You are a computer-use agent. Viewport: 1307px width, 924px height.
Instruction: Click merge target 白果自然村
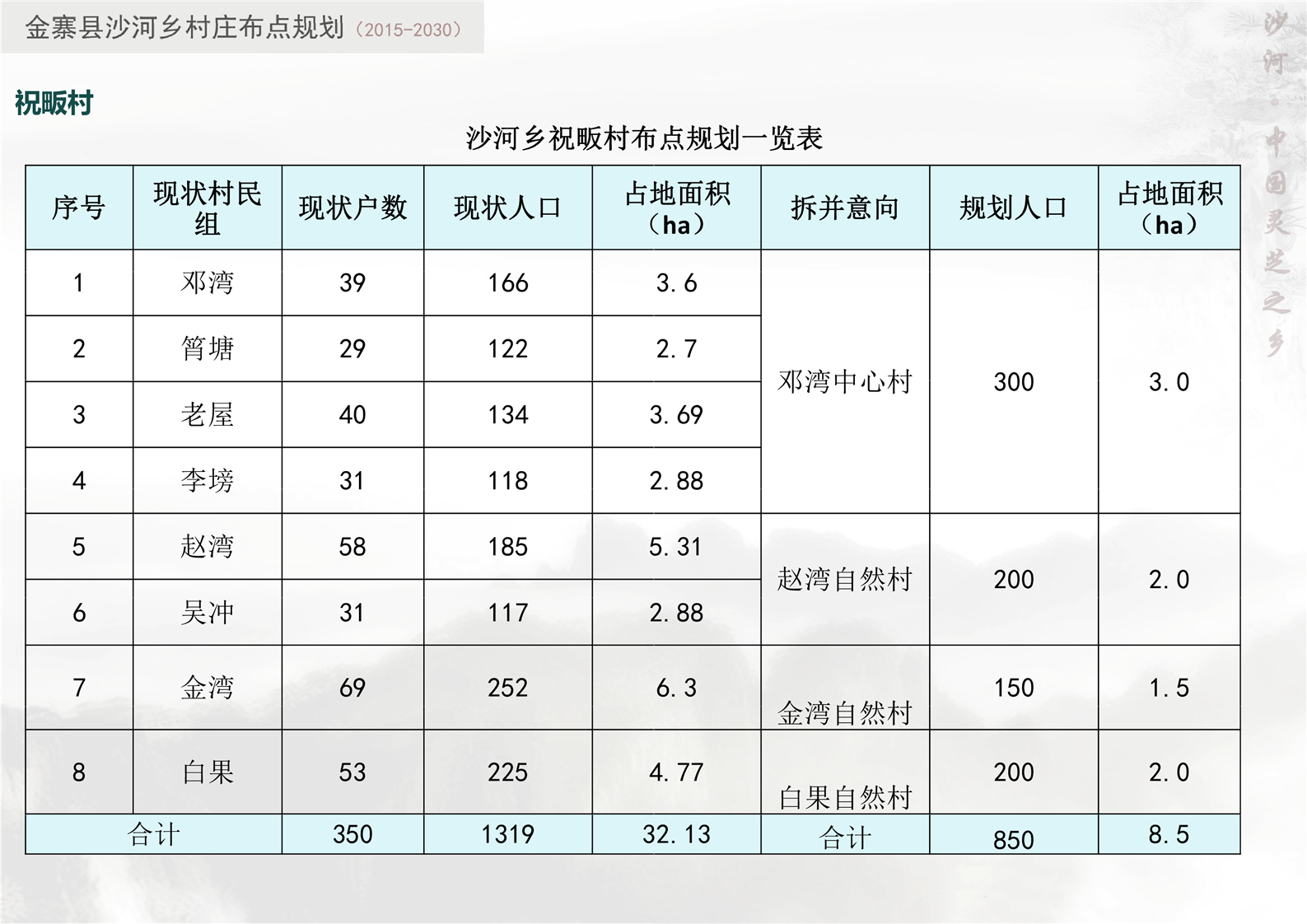[845, 797]
